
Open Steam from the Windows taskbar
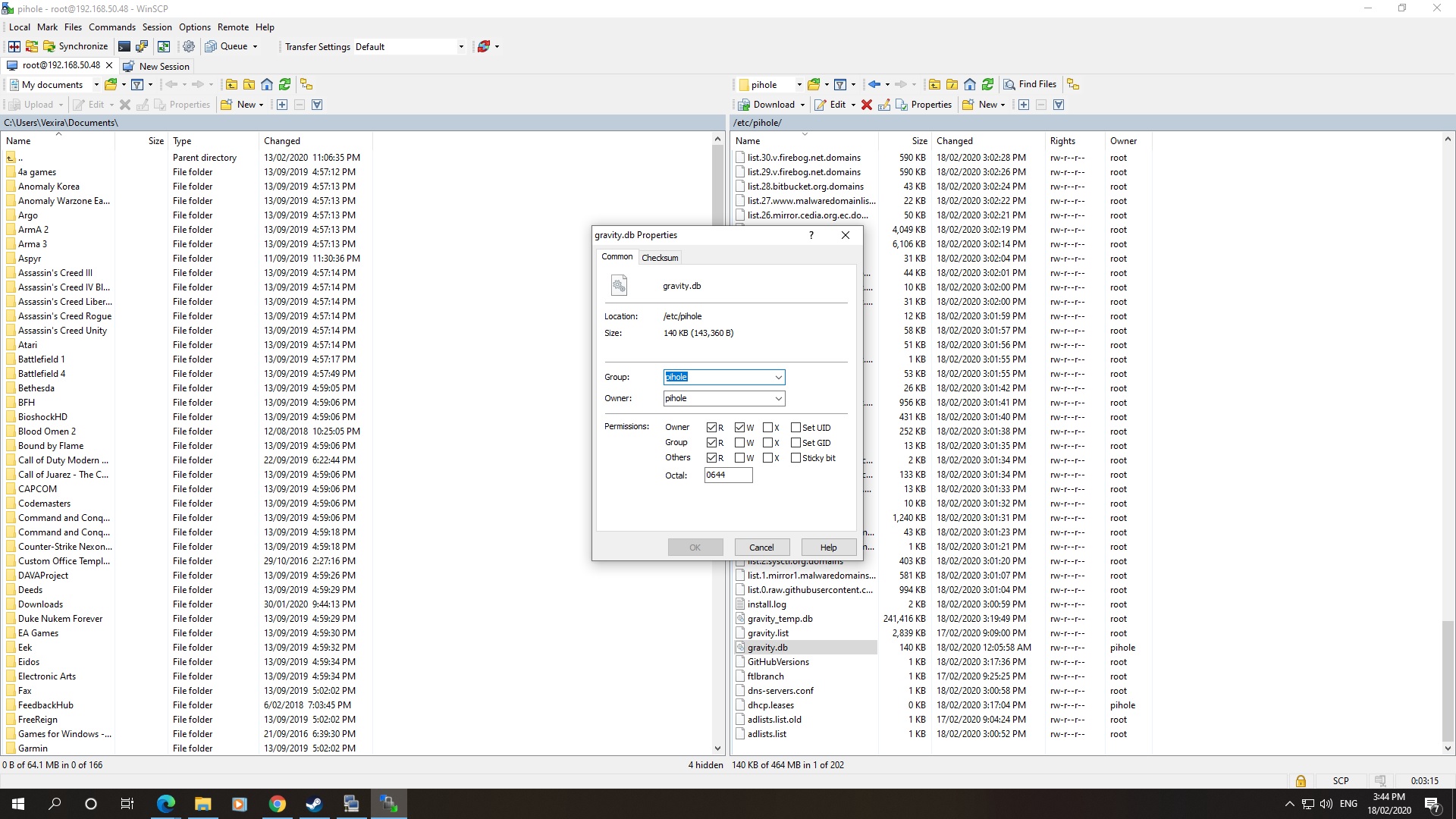coord(314,804)
